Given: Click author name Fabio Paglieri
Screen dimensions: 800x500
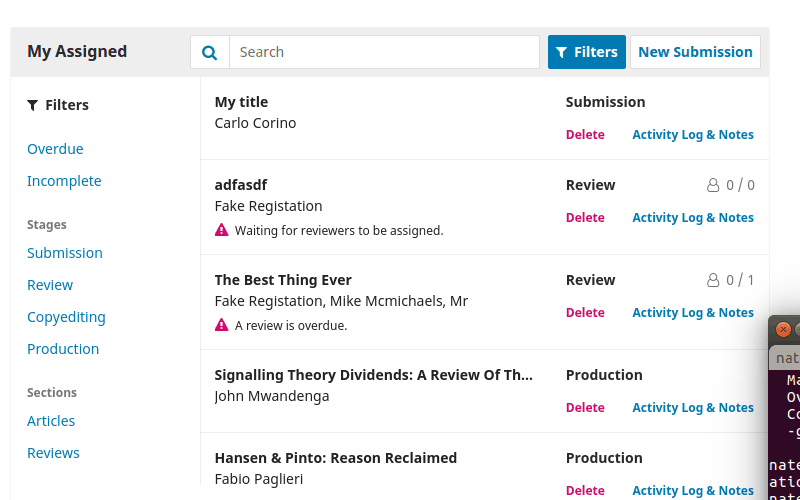Looking at the screenshot, I should (259, 480).
